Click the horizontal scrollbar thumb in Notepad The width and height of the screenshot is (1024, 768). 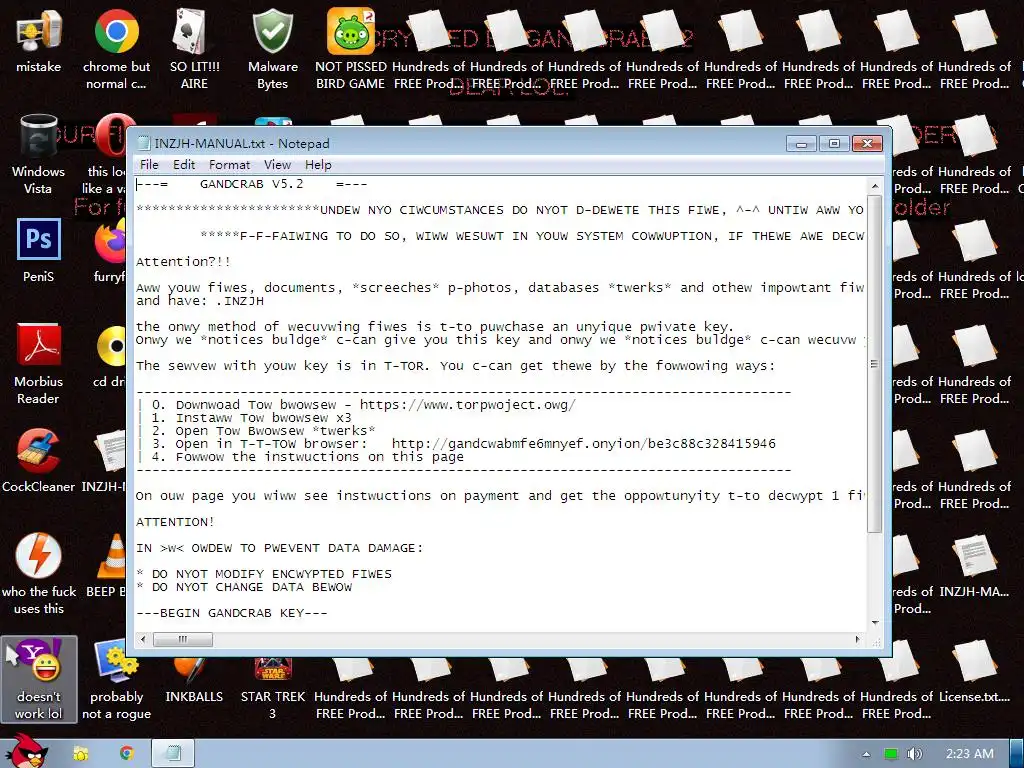coord(183,639)
